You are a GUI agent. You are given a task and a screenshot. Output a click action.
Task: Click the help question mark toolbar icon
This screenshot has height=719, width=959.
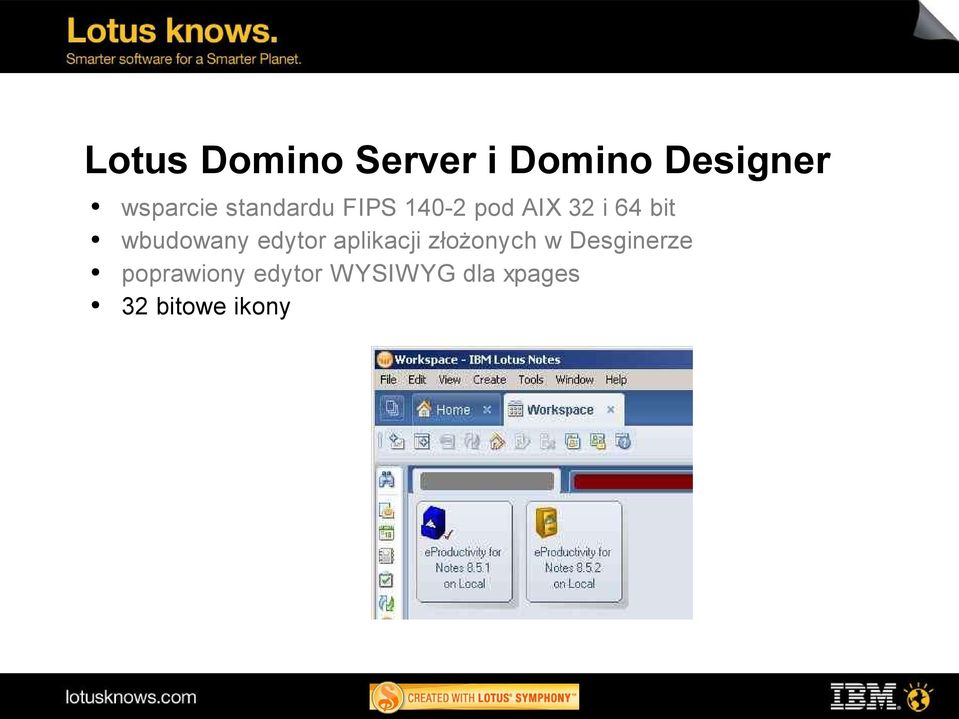tap(623, 441)
